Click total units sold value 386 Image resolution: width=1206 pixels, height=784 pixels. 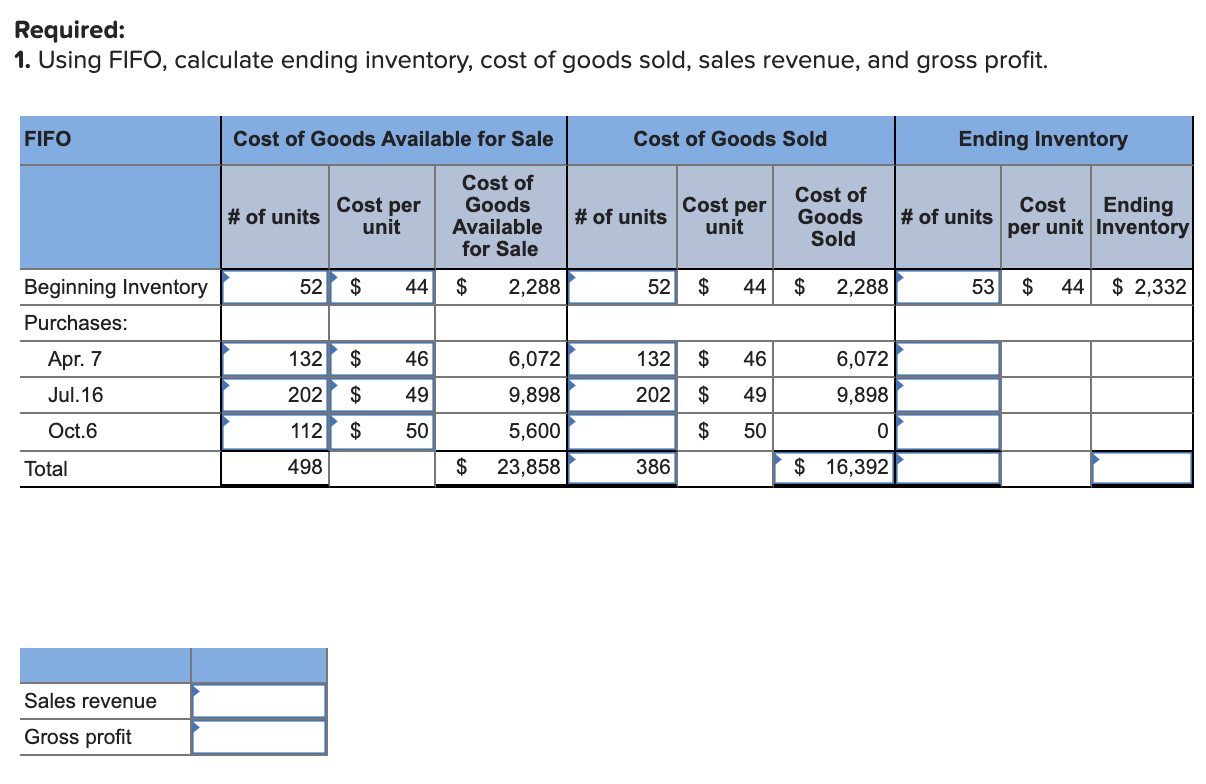[x=652, y=467]
